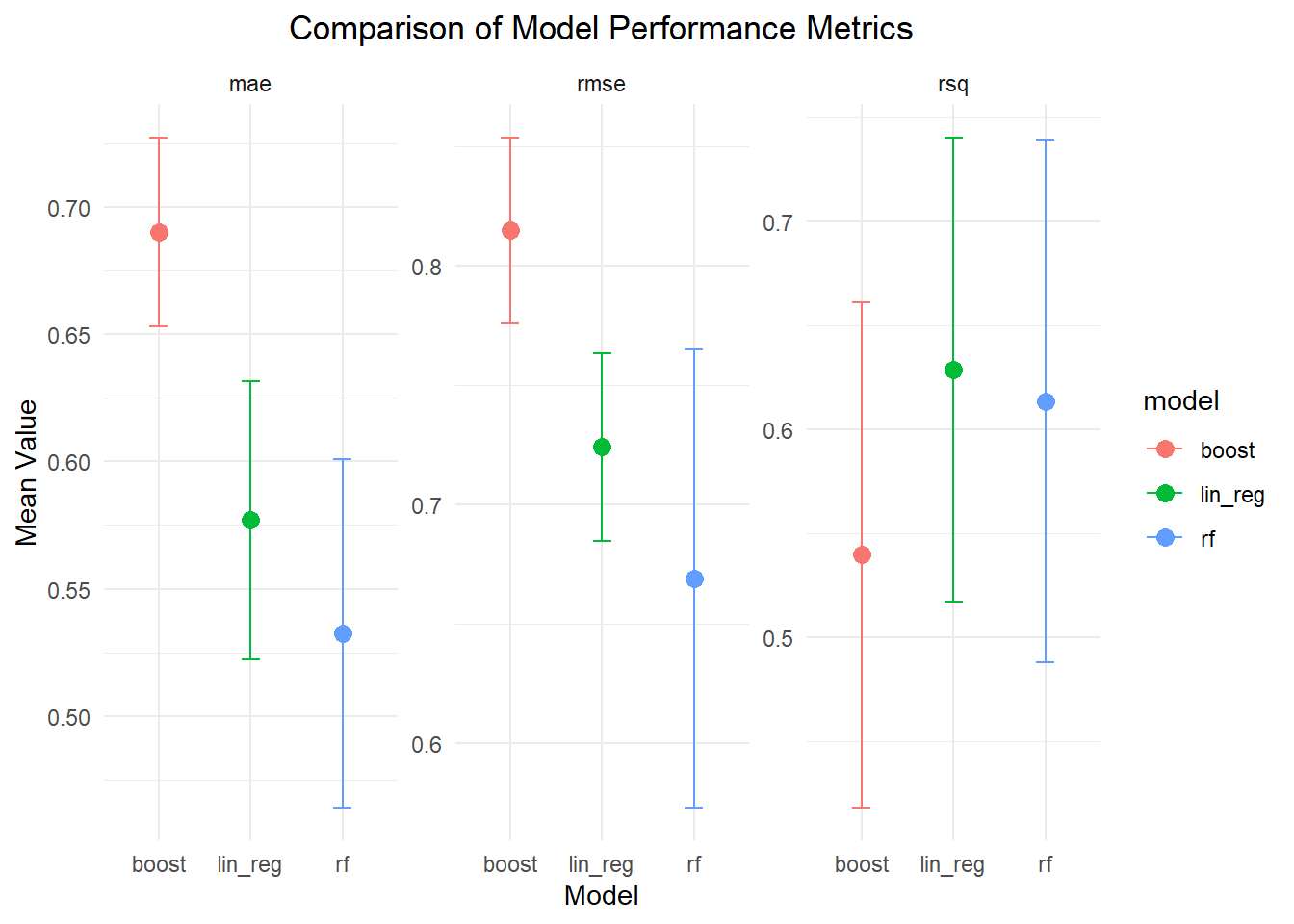Click the boost data point in rmse panel
Viewport: 1294px width, 924px height.
pos(510,230)
